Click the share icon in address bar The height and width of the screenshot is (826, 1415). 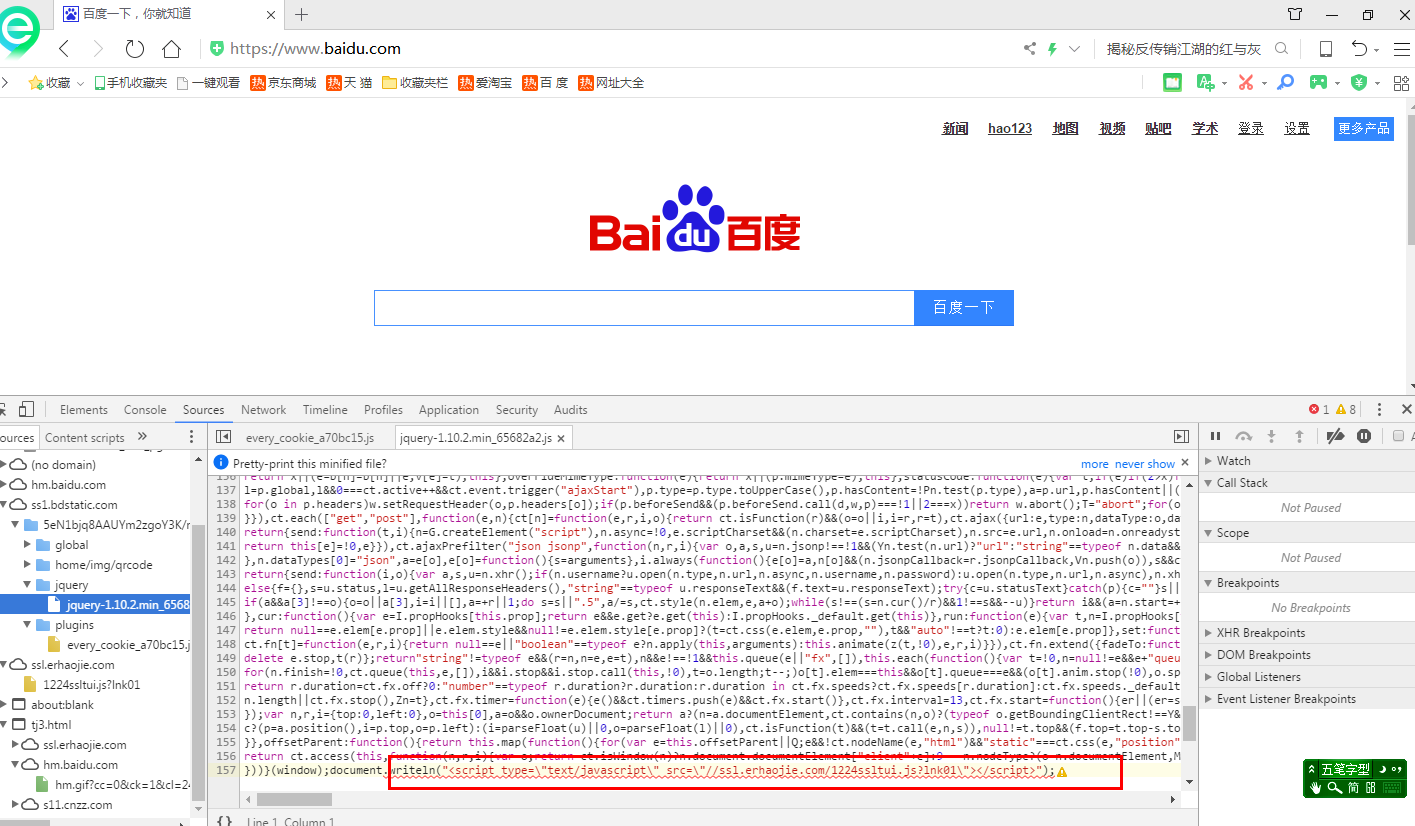[x=1030, y=48]
